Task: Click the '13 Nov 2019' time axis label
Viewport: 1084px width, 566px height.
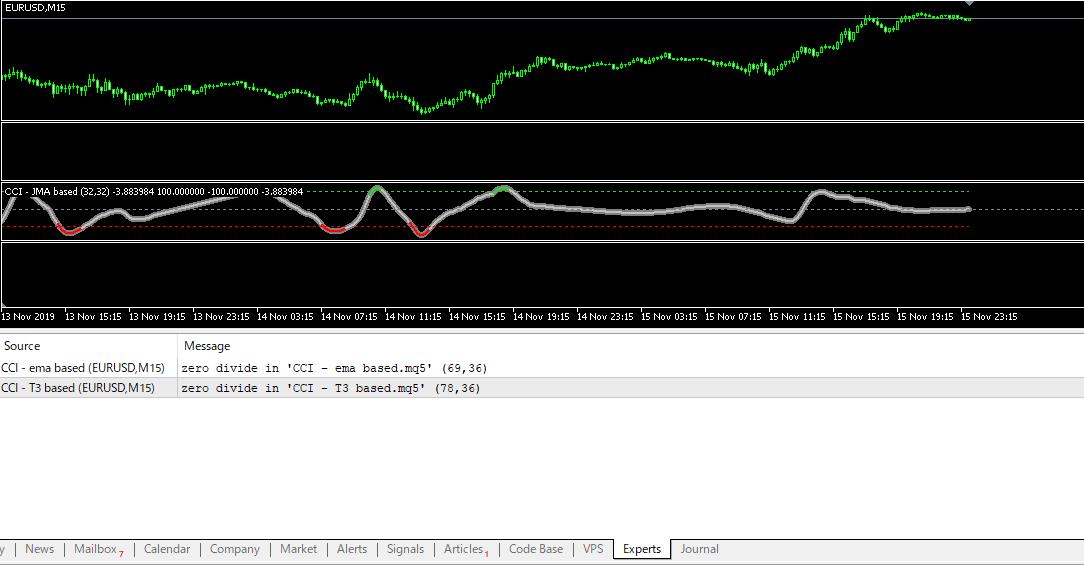Action: click(28, 317)
